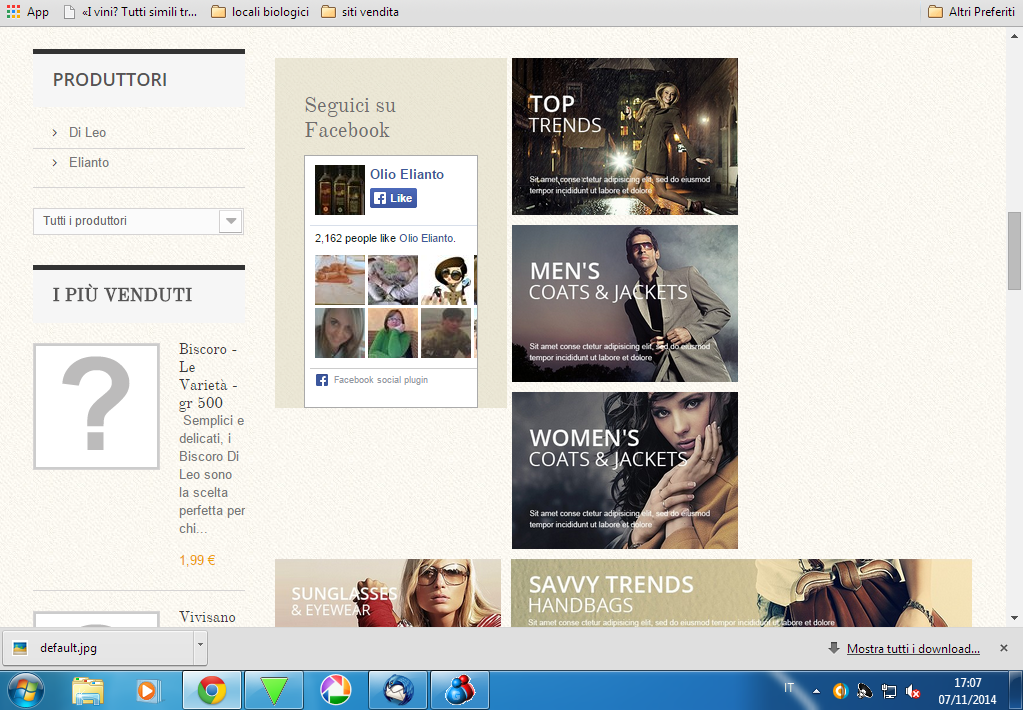Open the «I vini? Tutti simili tr... bookmark
The height and width of the screenshot is (710, 1024).
pos(131,12)
